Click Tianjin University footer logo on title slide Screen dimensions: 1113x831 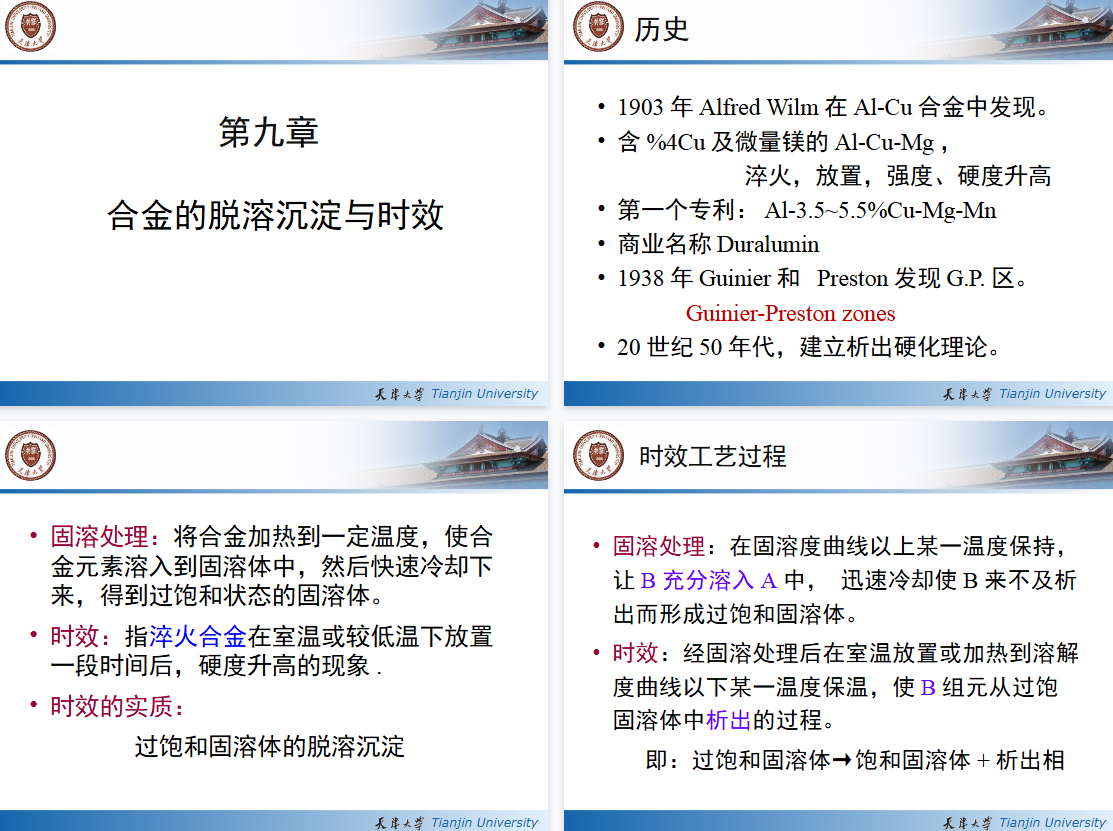(456, 394)
